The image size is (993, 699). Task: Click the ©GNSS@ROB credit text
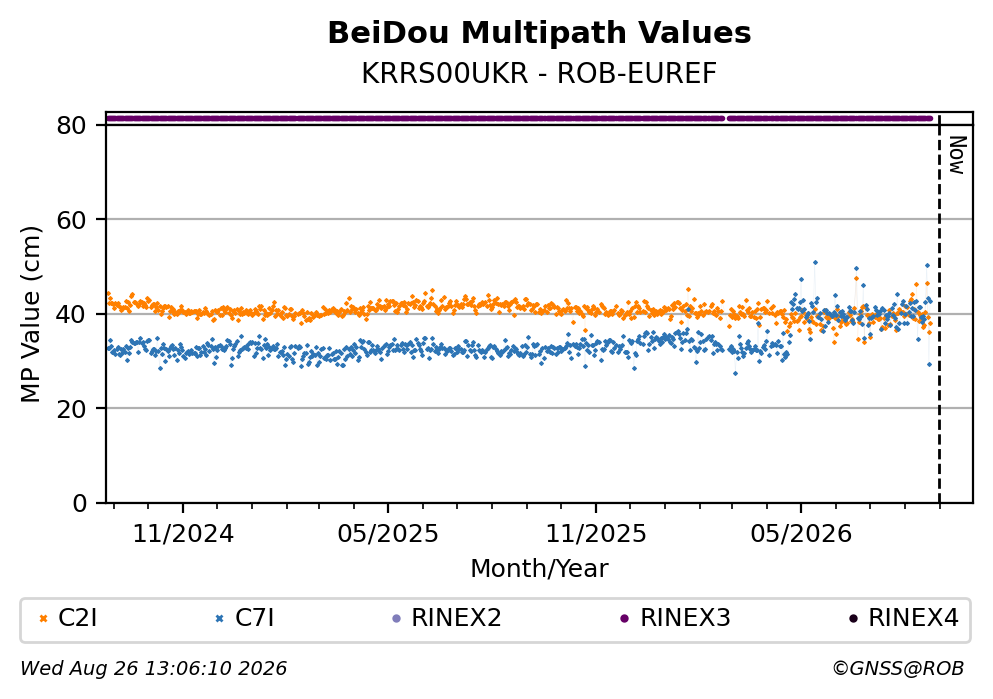898,669
